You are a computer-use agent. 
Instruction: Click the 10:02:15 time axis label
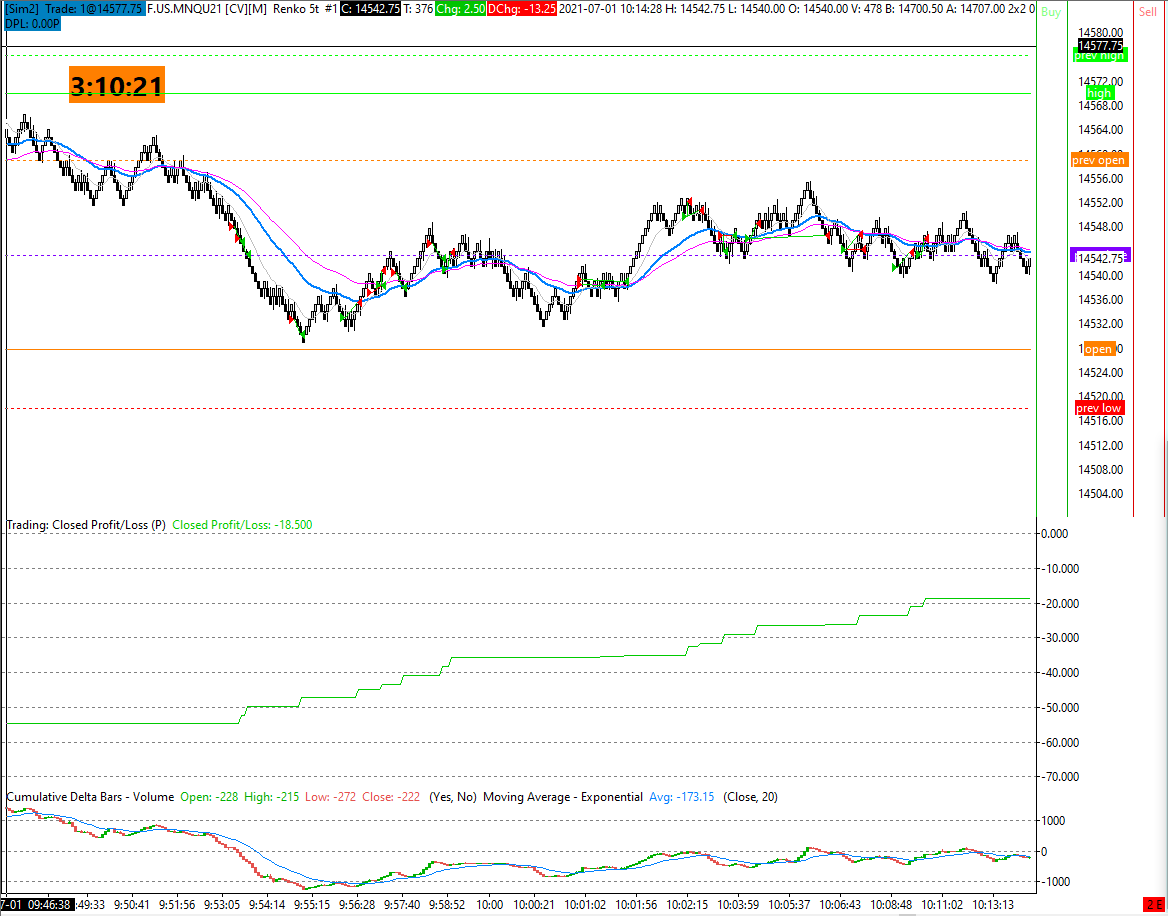[685, 905]
